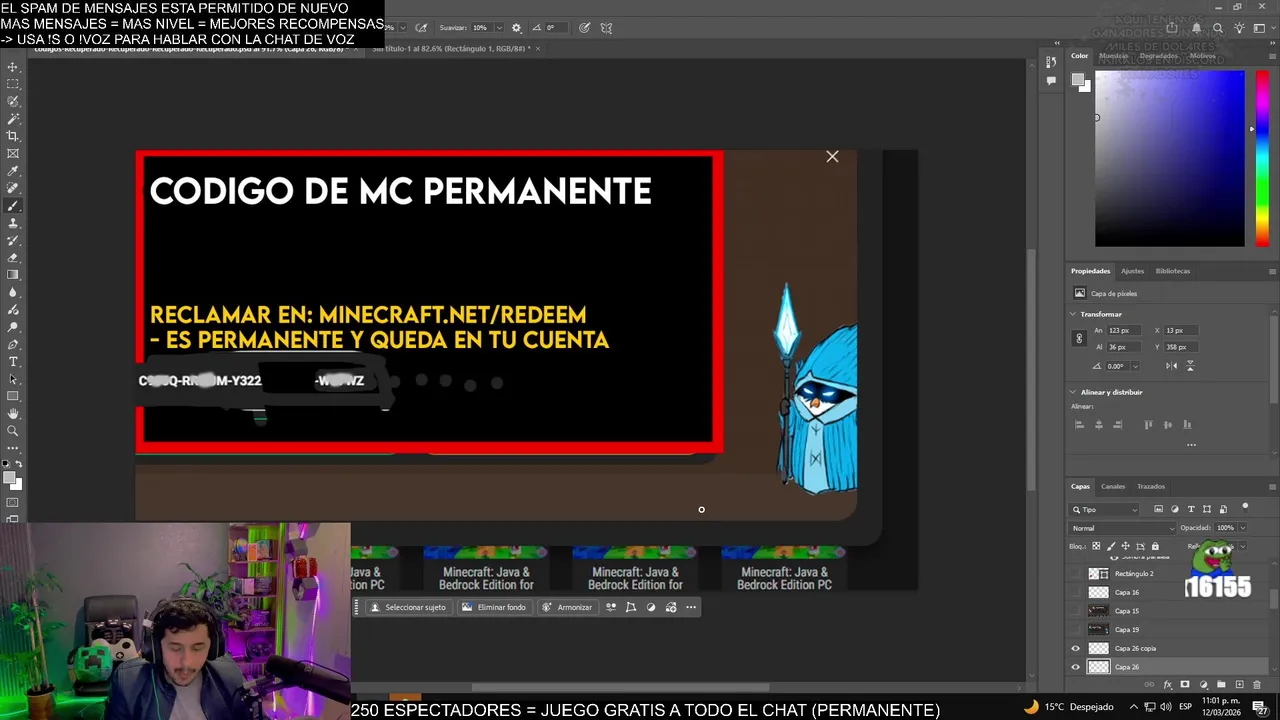Click the Eliminar fondo button
The image size is (1280, 720).
click(x=493, y=607)
